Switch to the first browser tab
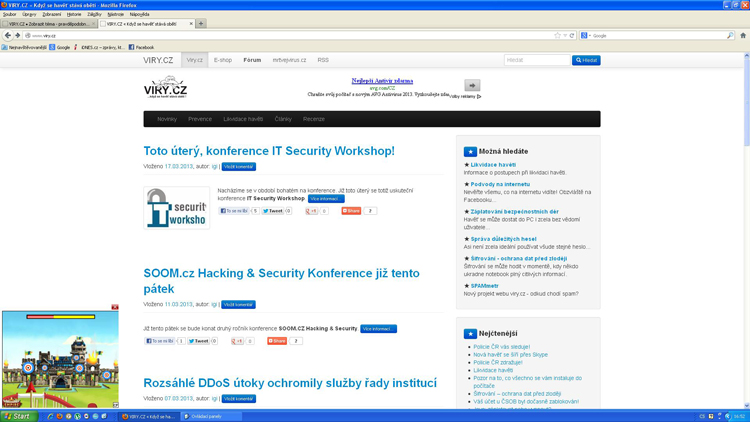 click(48, 23)
